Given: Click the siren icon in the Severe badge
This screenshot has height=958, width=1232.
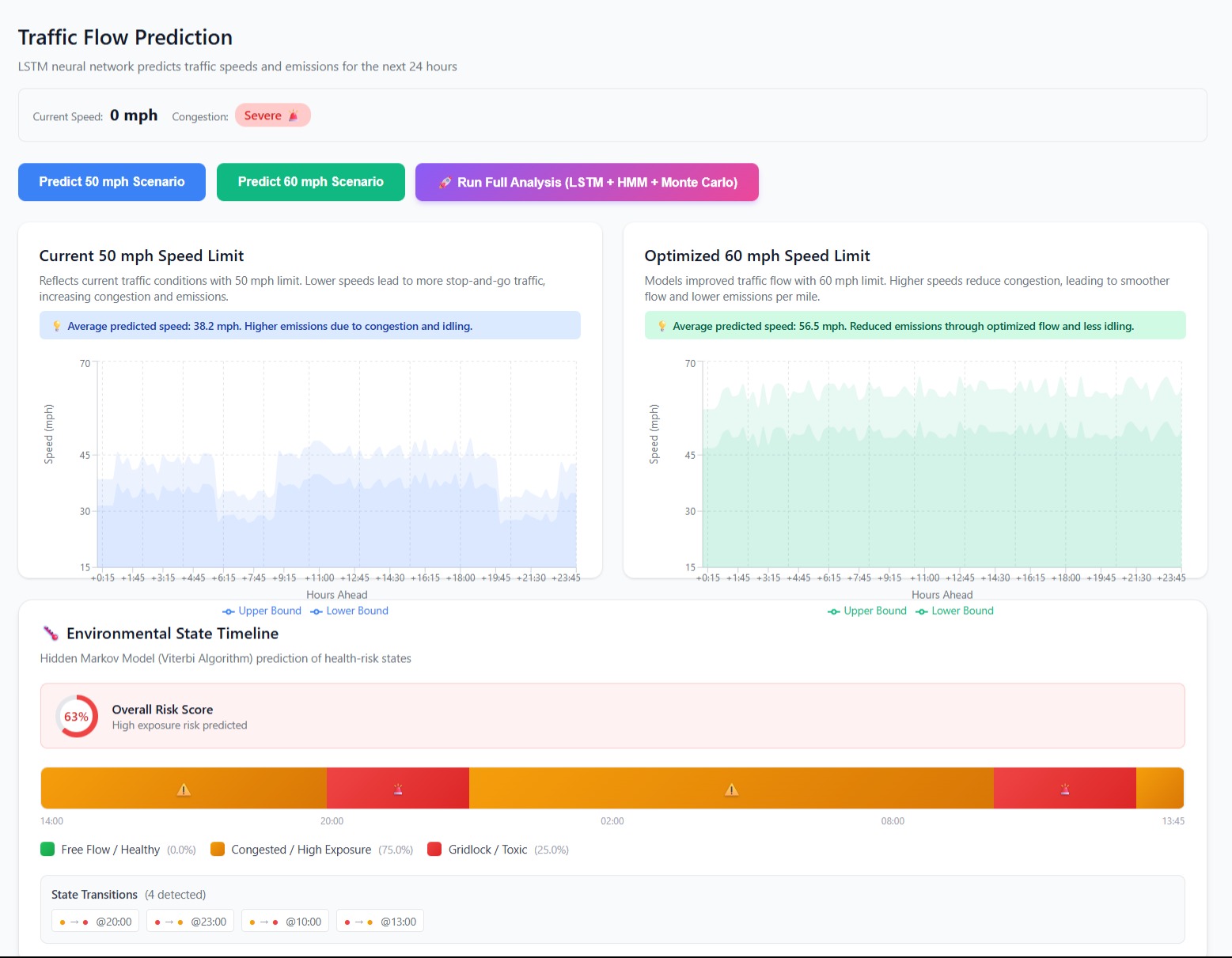Looking at the screenshot, I should [293, 116].
